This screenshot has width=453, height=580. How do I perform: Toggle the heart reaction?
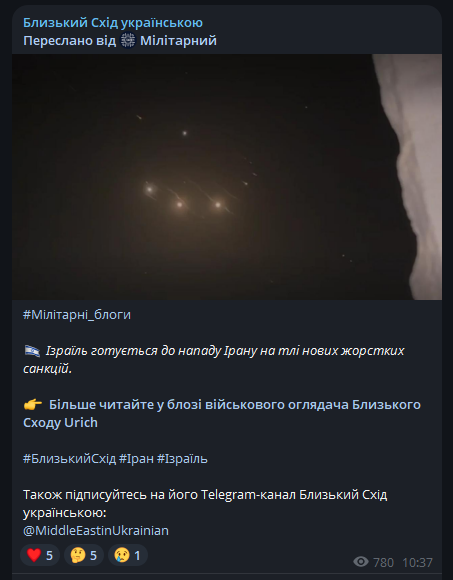click(x=40, y=555)
